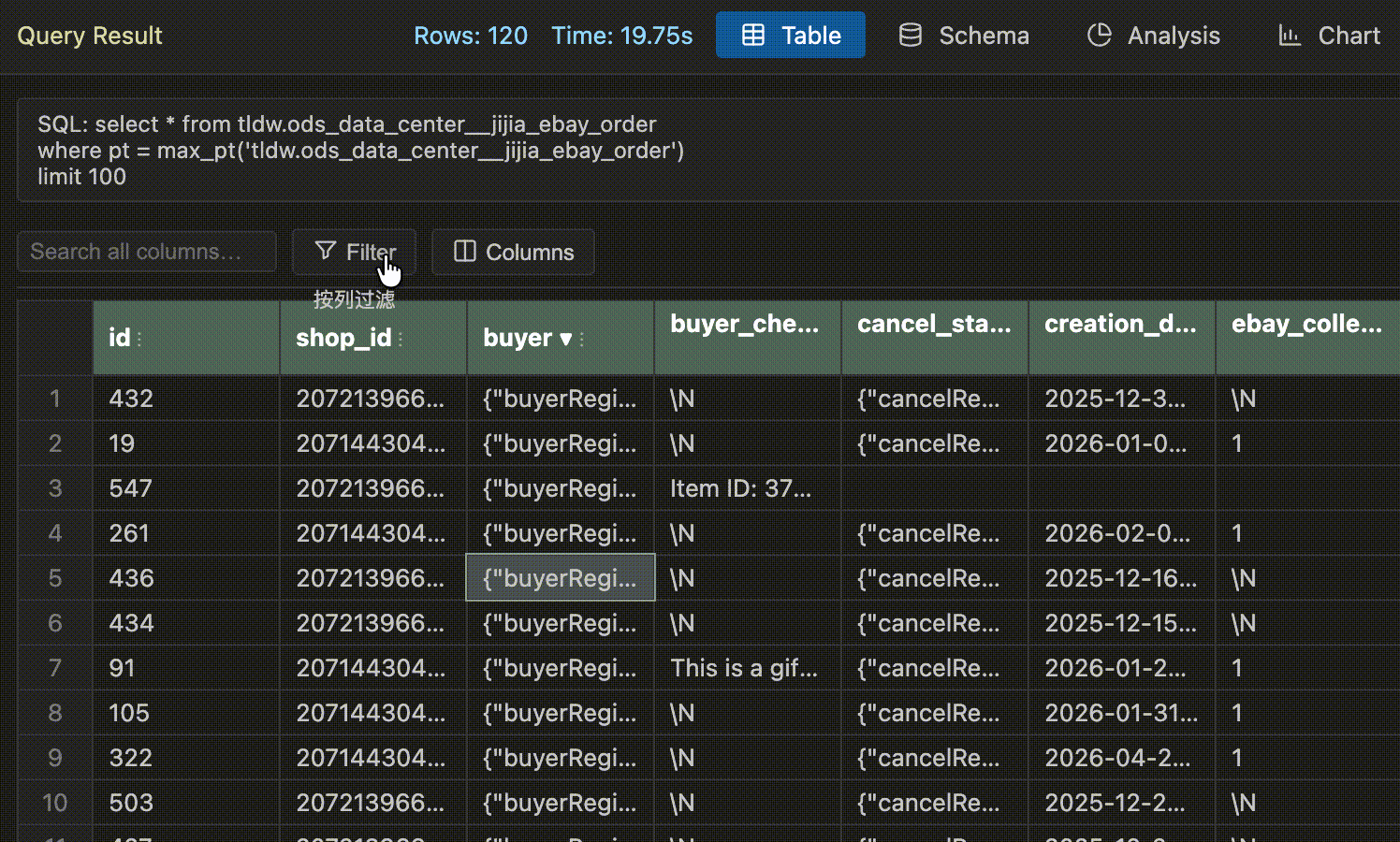1400x842 pixels.
Task: Open the Filter button
Action: [x=354, y=252]
